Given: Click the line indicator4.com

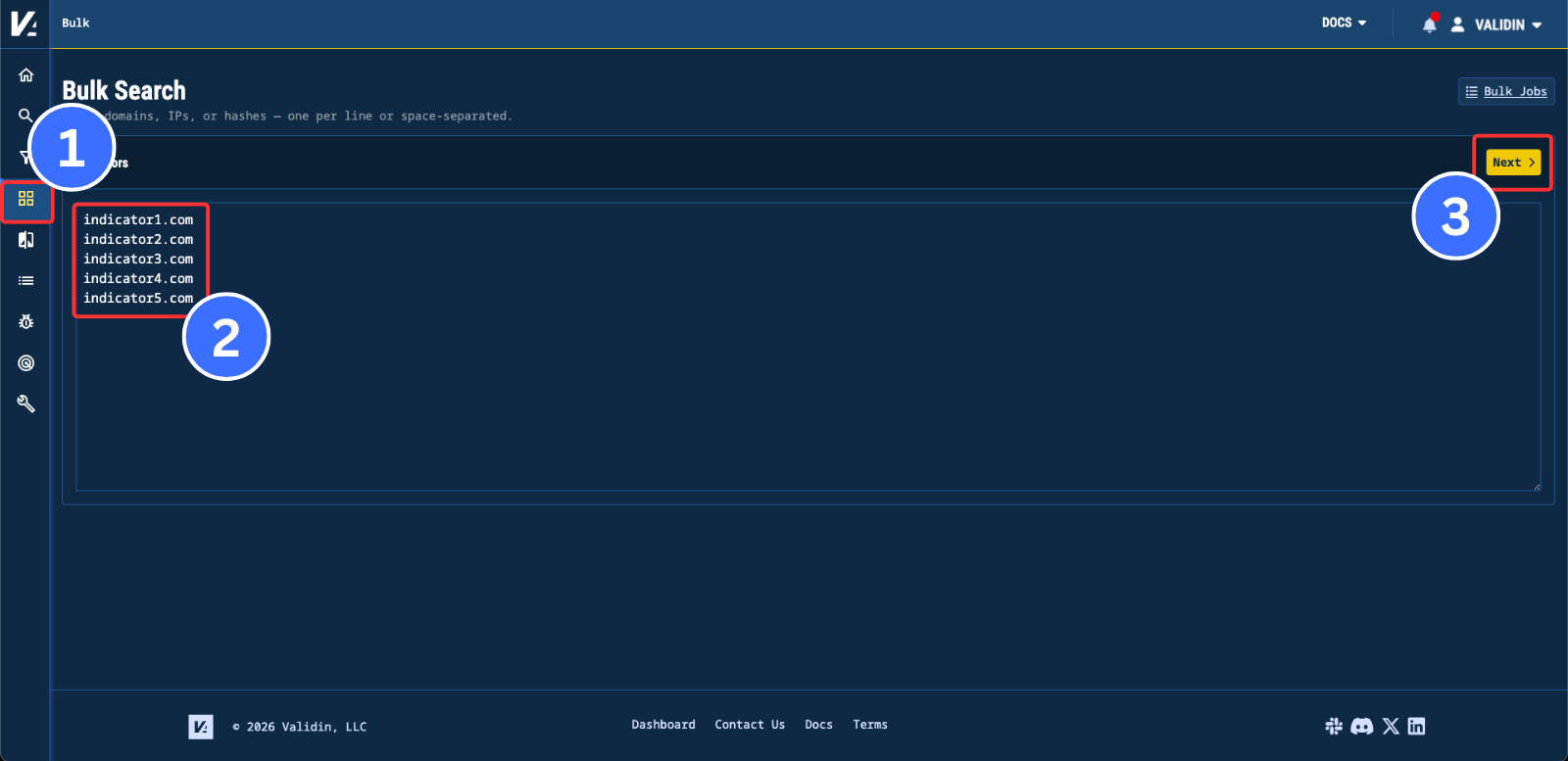Looking at the screenshot, I should (138, 278).
